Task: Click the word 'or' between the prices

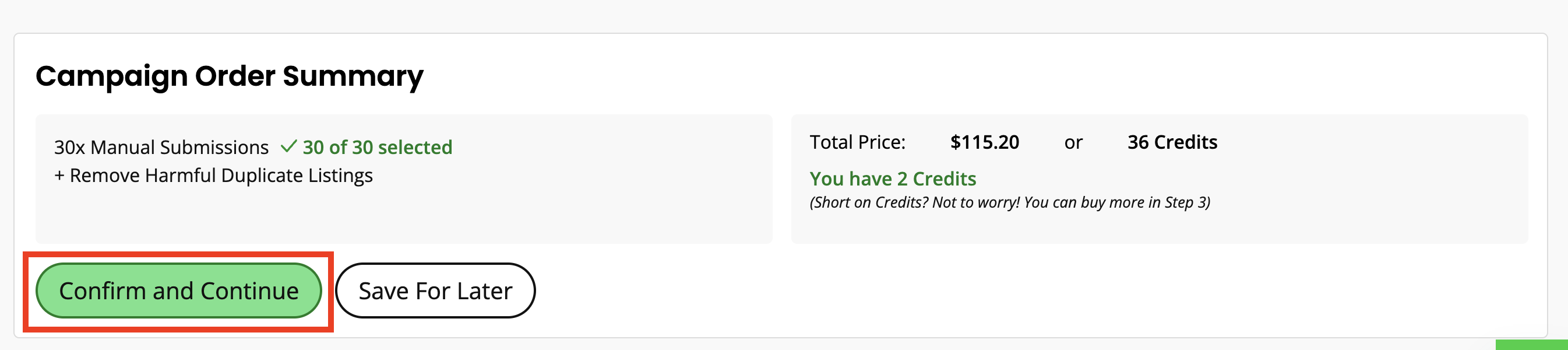Action: click(1073, 143)
